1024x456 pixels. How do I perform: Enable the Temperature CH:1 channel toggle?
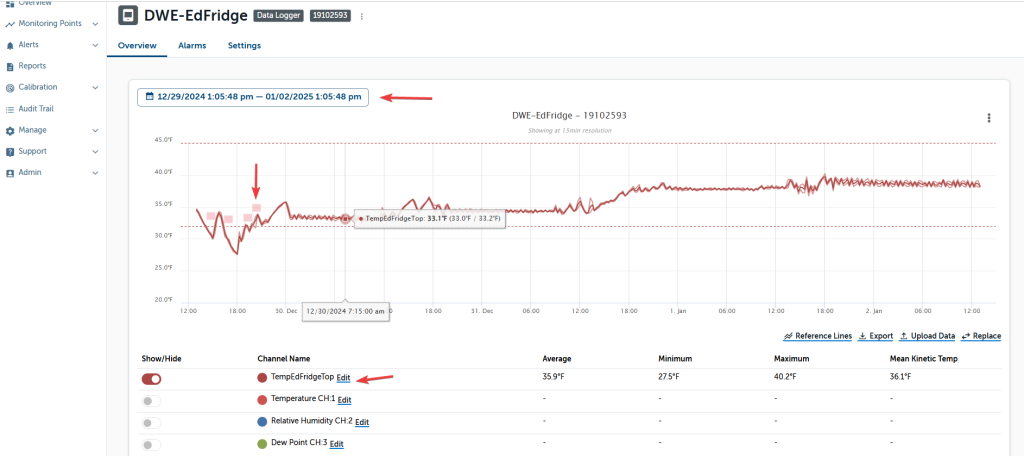(152, 400)
